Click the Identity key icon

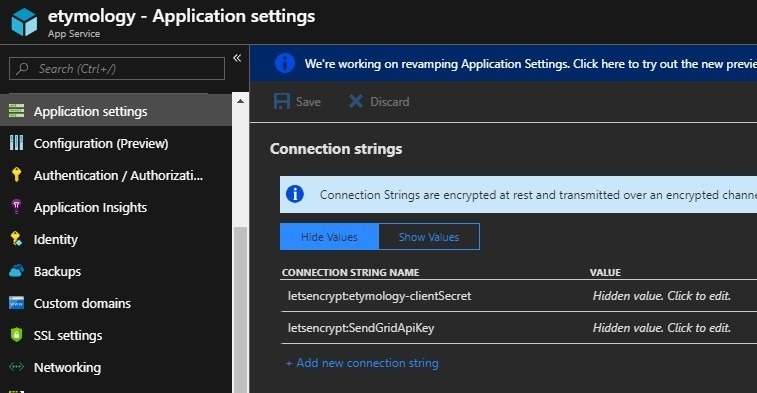(x=16, y=239)
